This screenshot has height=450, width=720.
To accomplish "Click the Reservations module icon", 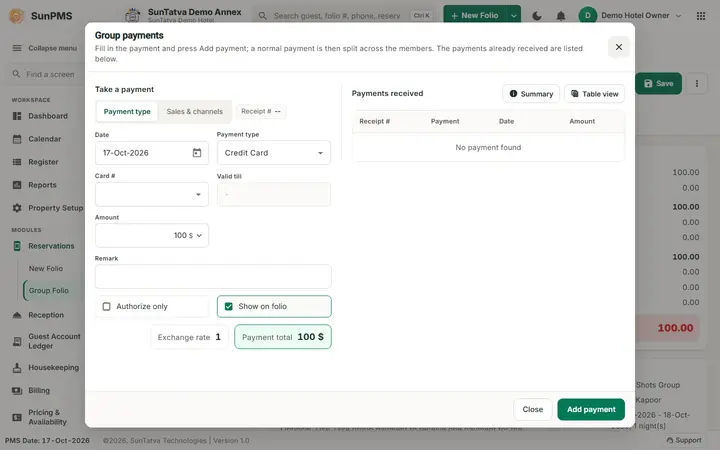I will click(x=17, y=246).
